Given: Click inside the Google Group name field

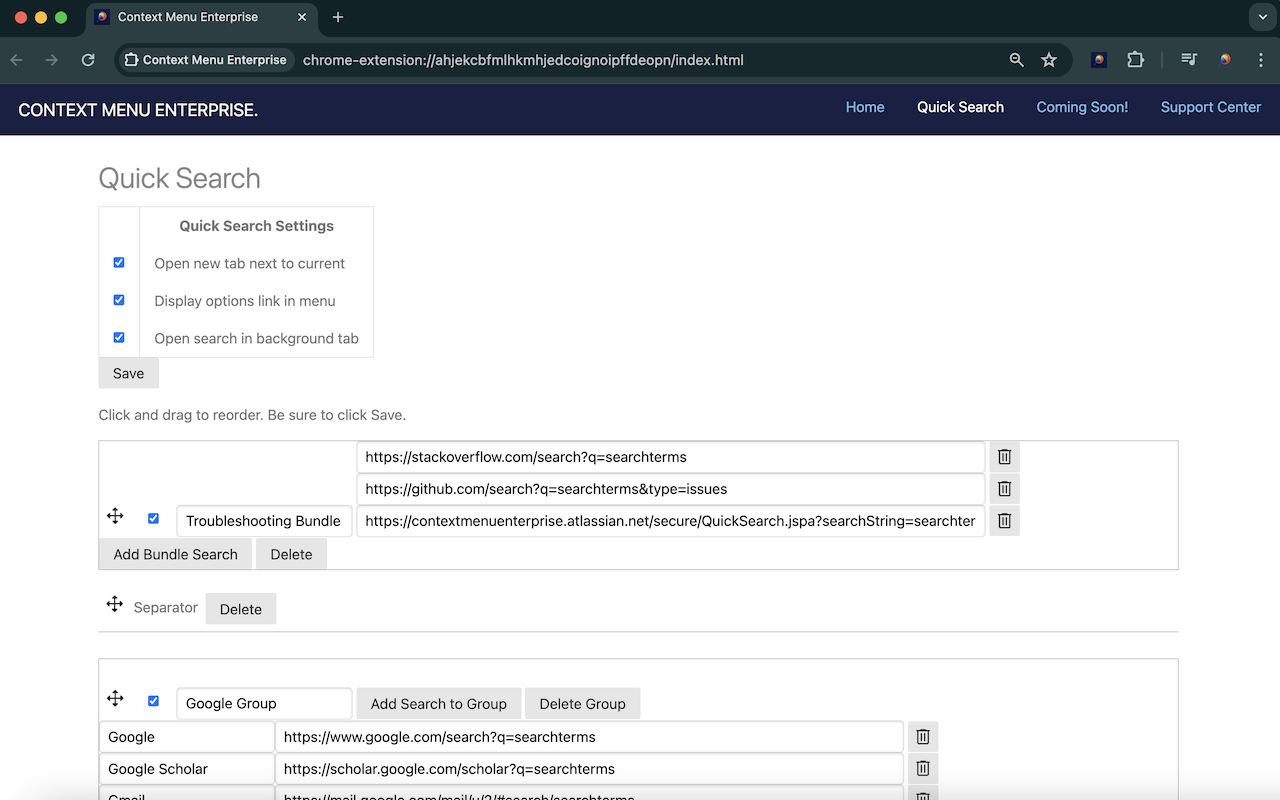Looking at the screenshot, I should point(263,703).
